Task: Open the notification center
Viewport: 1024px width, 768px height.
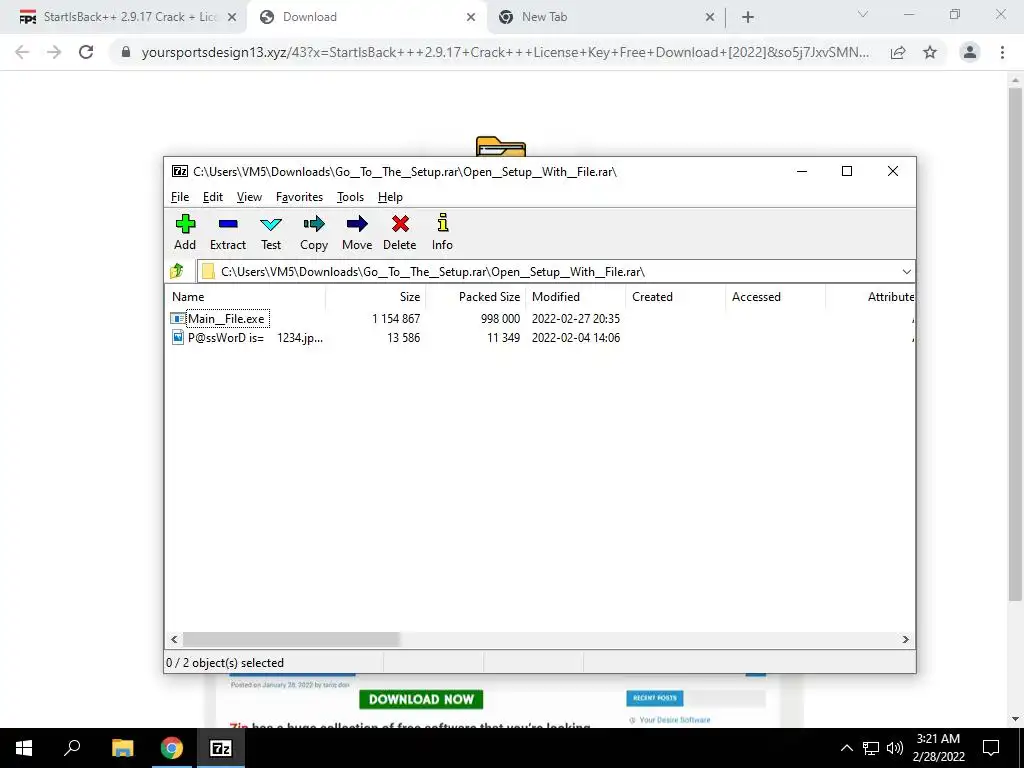Action: [991, 748]
